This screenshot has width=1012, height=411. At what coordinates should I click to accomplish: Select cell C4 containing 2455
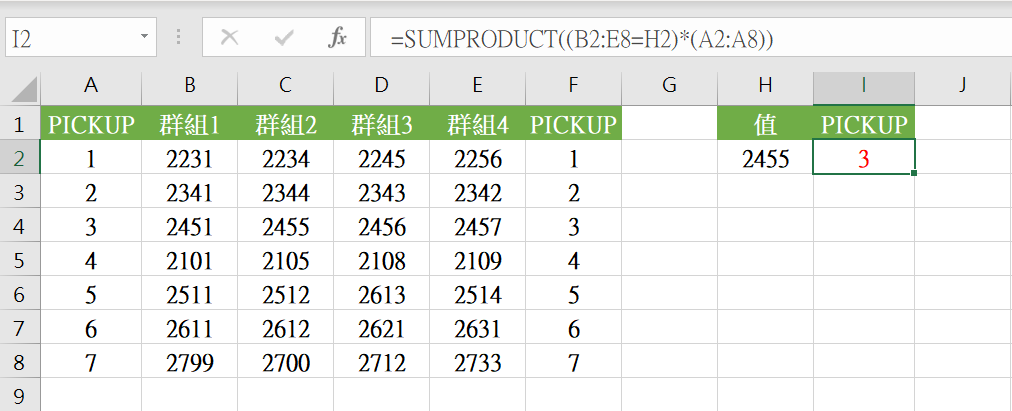click(x=285, y=227)
